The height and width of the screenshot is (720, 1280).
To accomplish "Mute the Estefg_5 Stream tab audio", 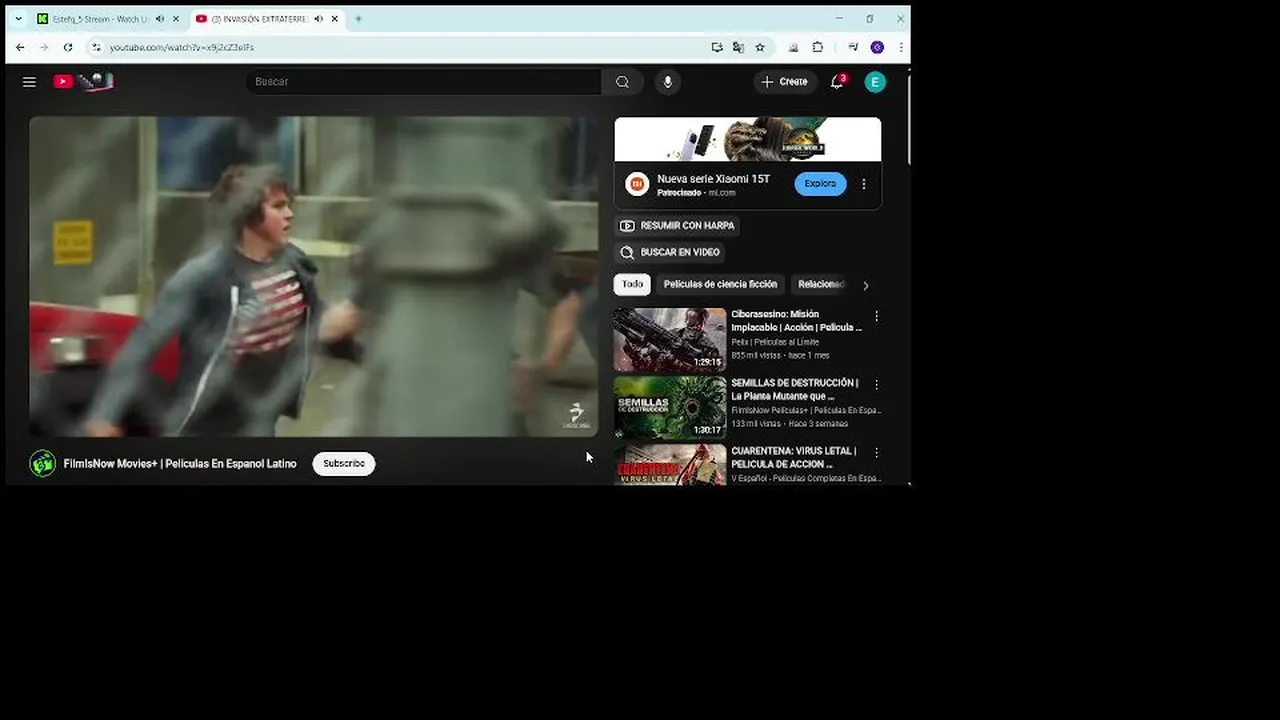I will 159,19.
